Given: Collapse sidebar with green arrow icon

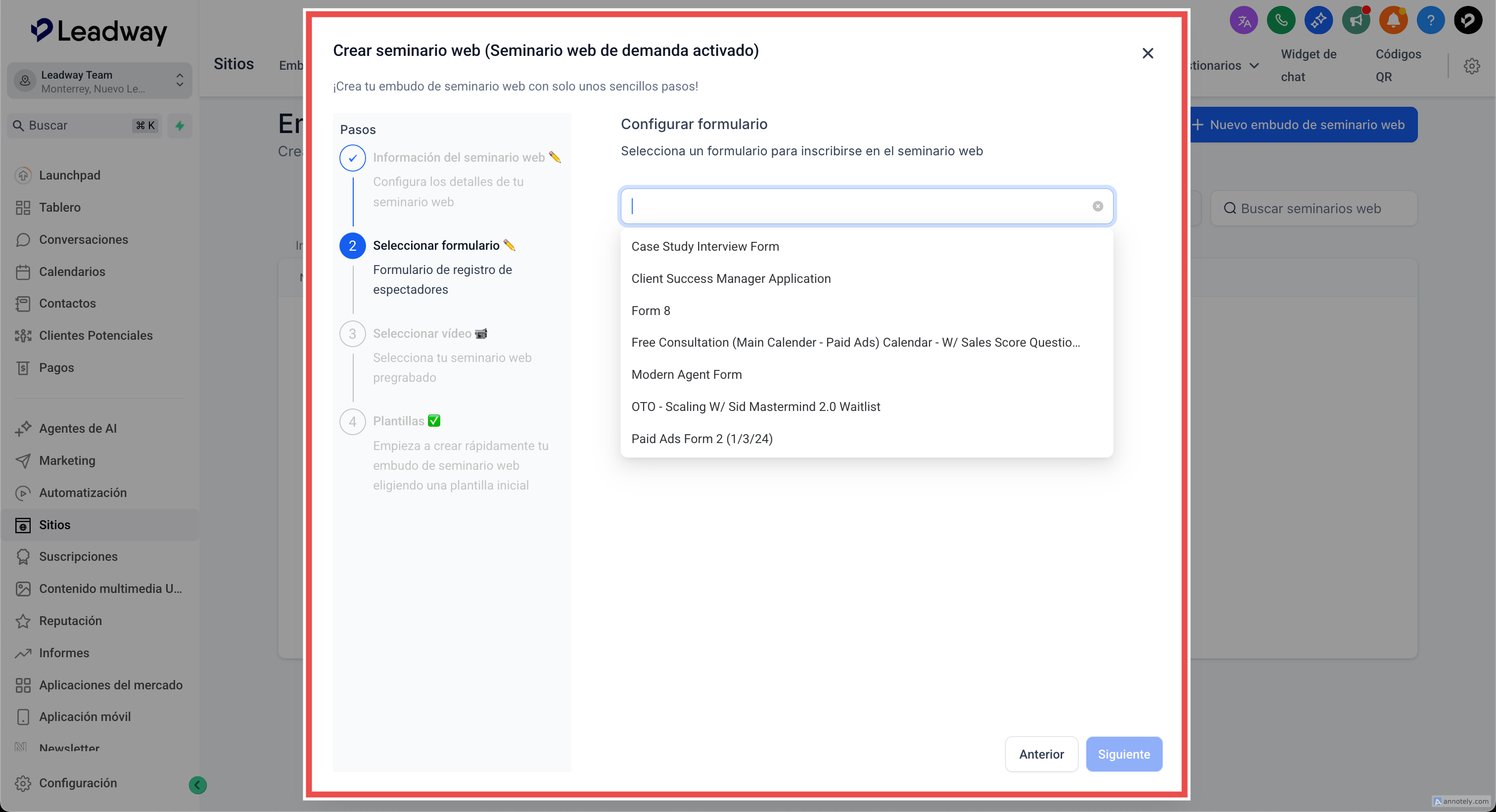Looking at the screenshot, I should click(197, 785).
